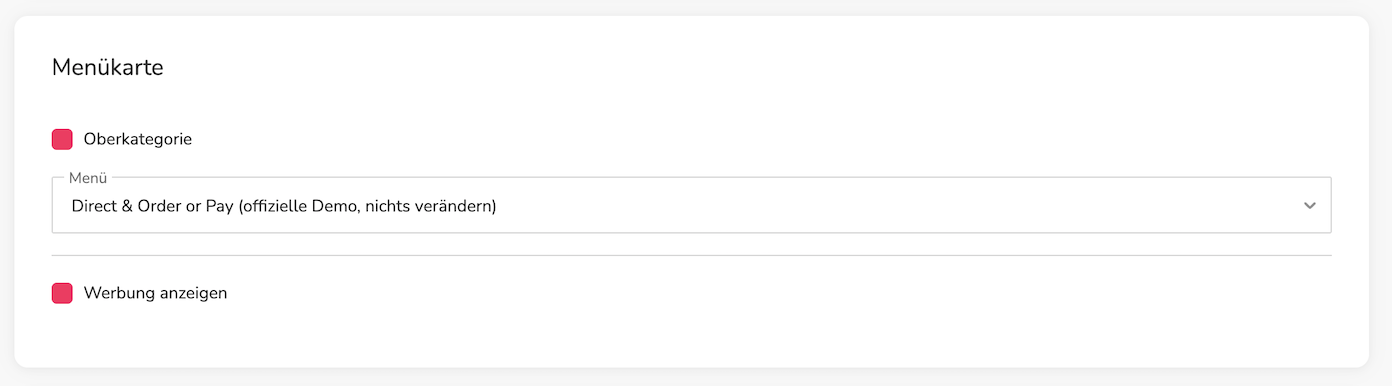The width and height of the screenshot is (1392, 386).
Task: Click the horizontal divider below the Menü field
Action: click(691, 255)
